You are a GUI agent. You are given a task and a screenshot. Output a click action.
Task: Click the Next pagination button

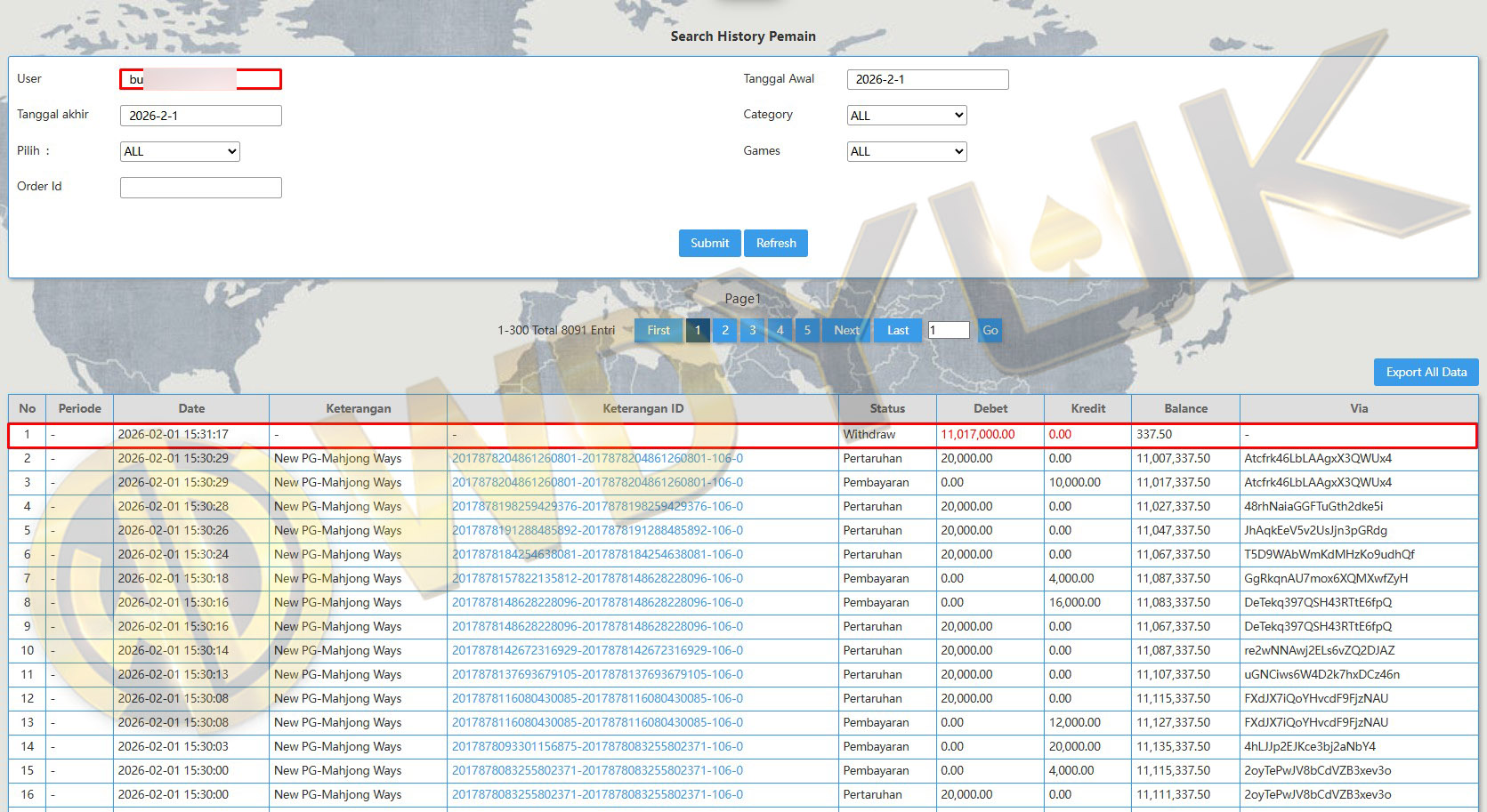tap(846, 330)
